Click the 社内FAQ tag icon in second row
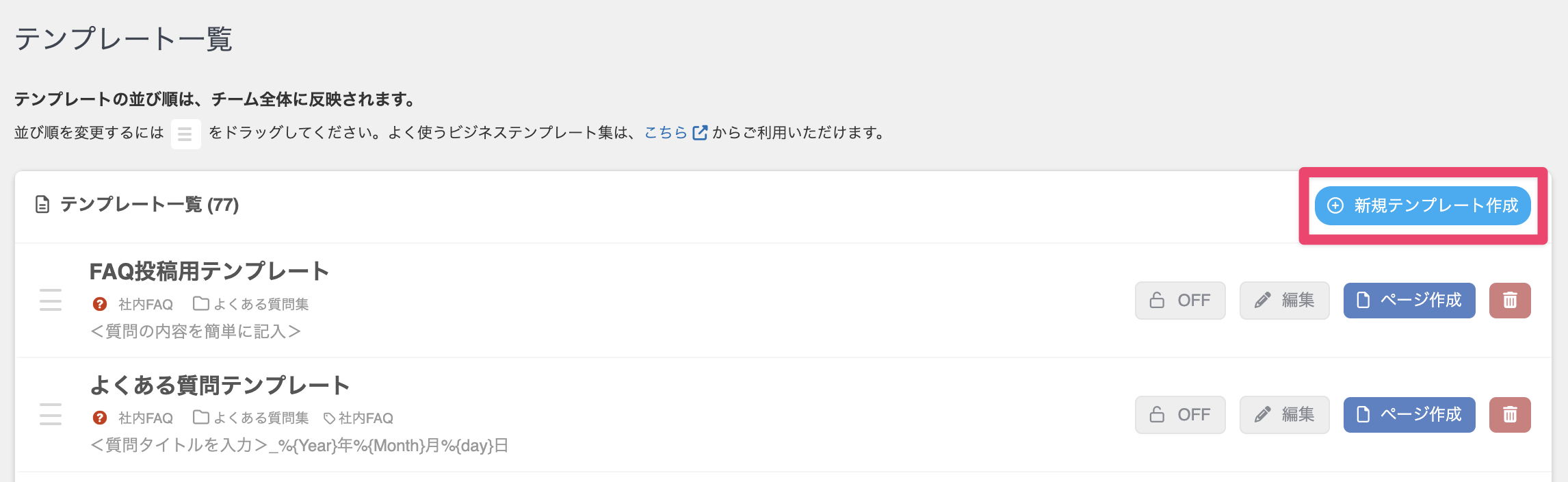1568x482 pixels. (329, 418)
